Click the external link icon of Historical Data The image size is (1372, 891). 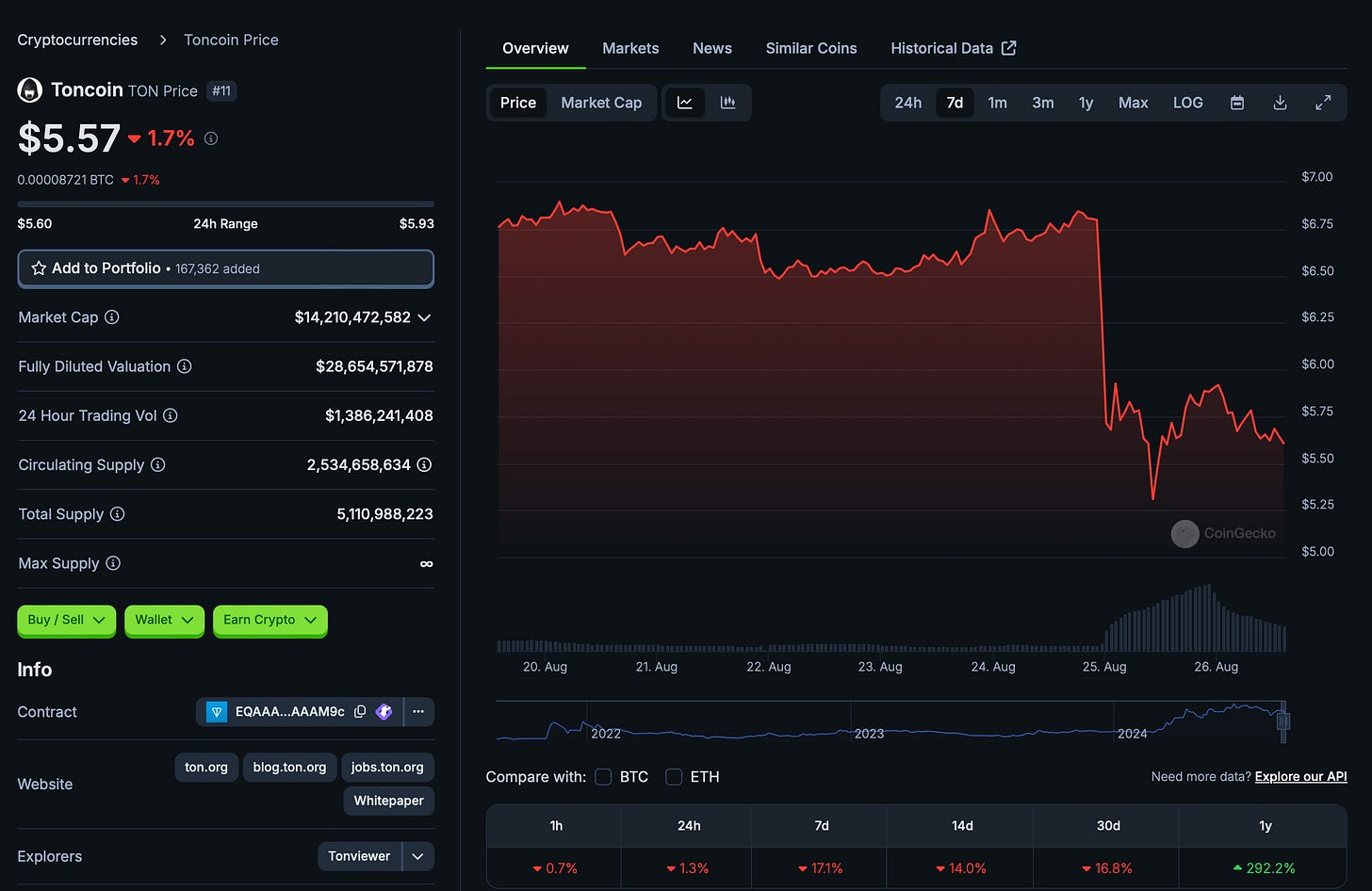pyautogui.click(x=1008, y=48)
